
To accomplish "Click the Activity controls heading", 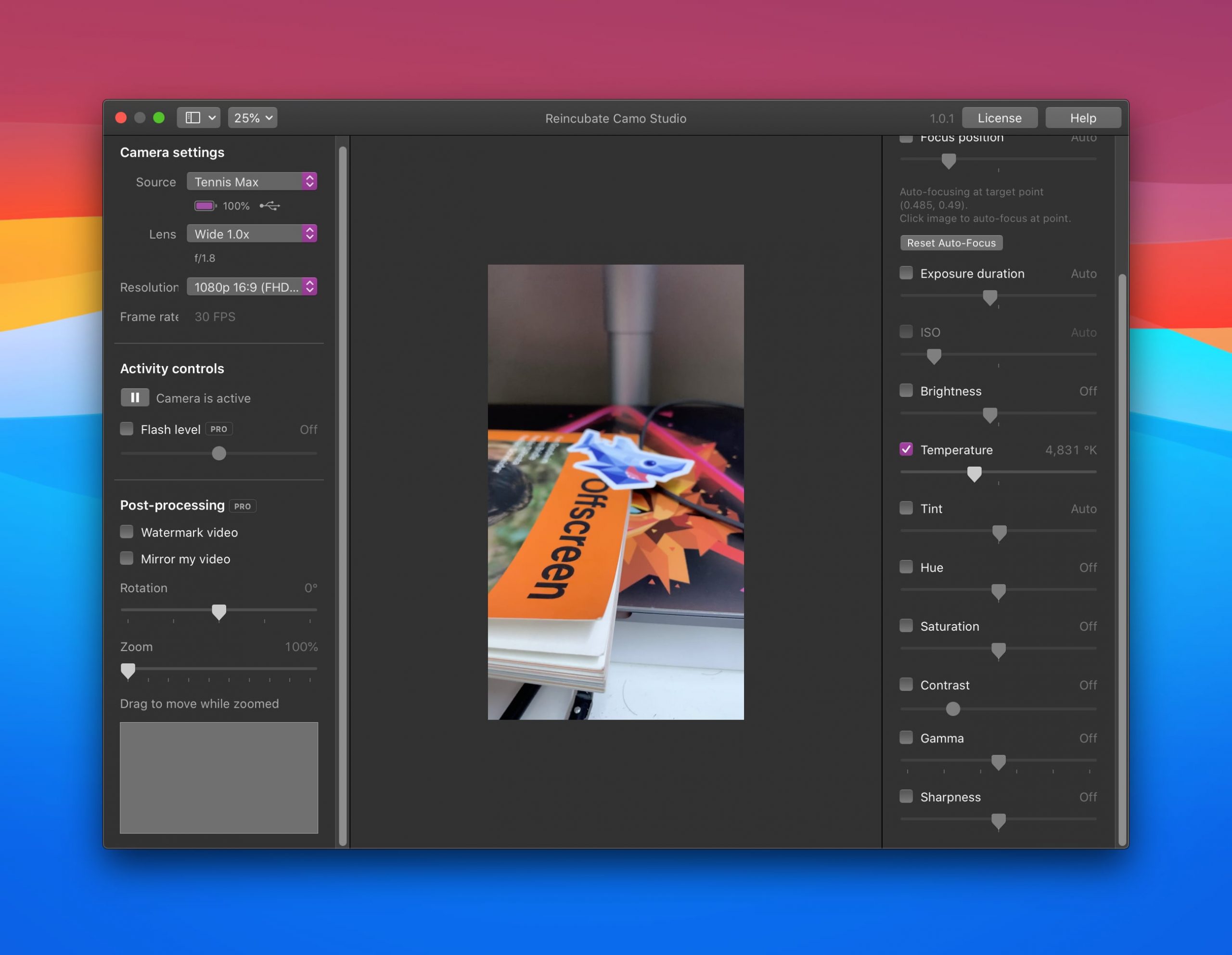I will point(172,369).
